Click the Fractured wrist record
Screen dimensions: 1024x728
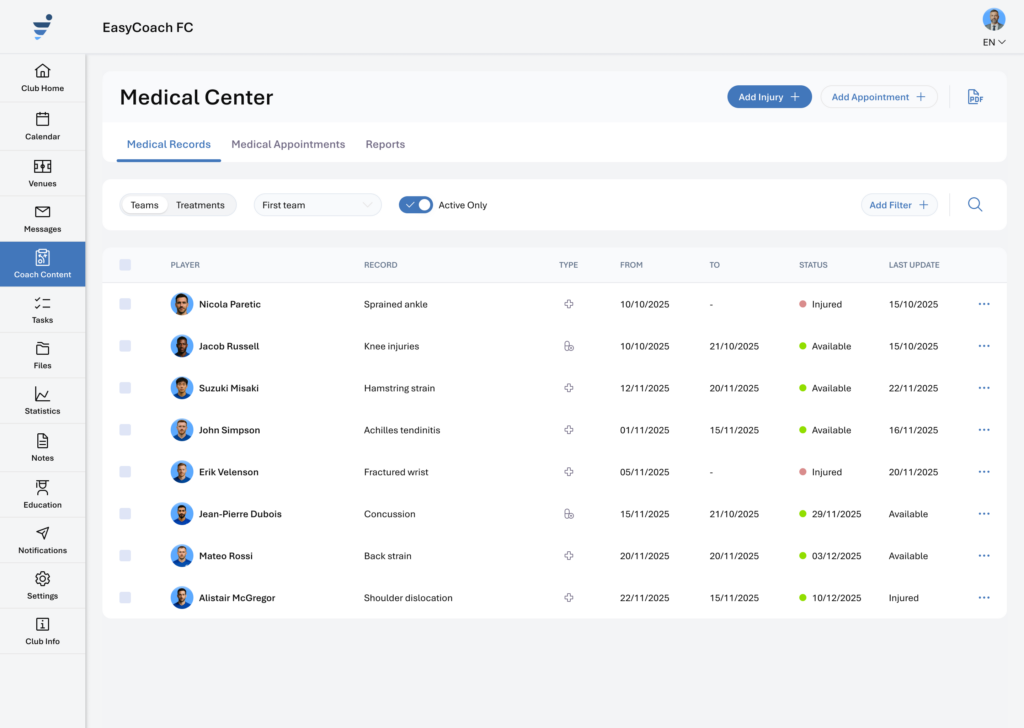(x=396, y=471)
